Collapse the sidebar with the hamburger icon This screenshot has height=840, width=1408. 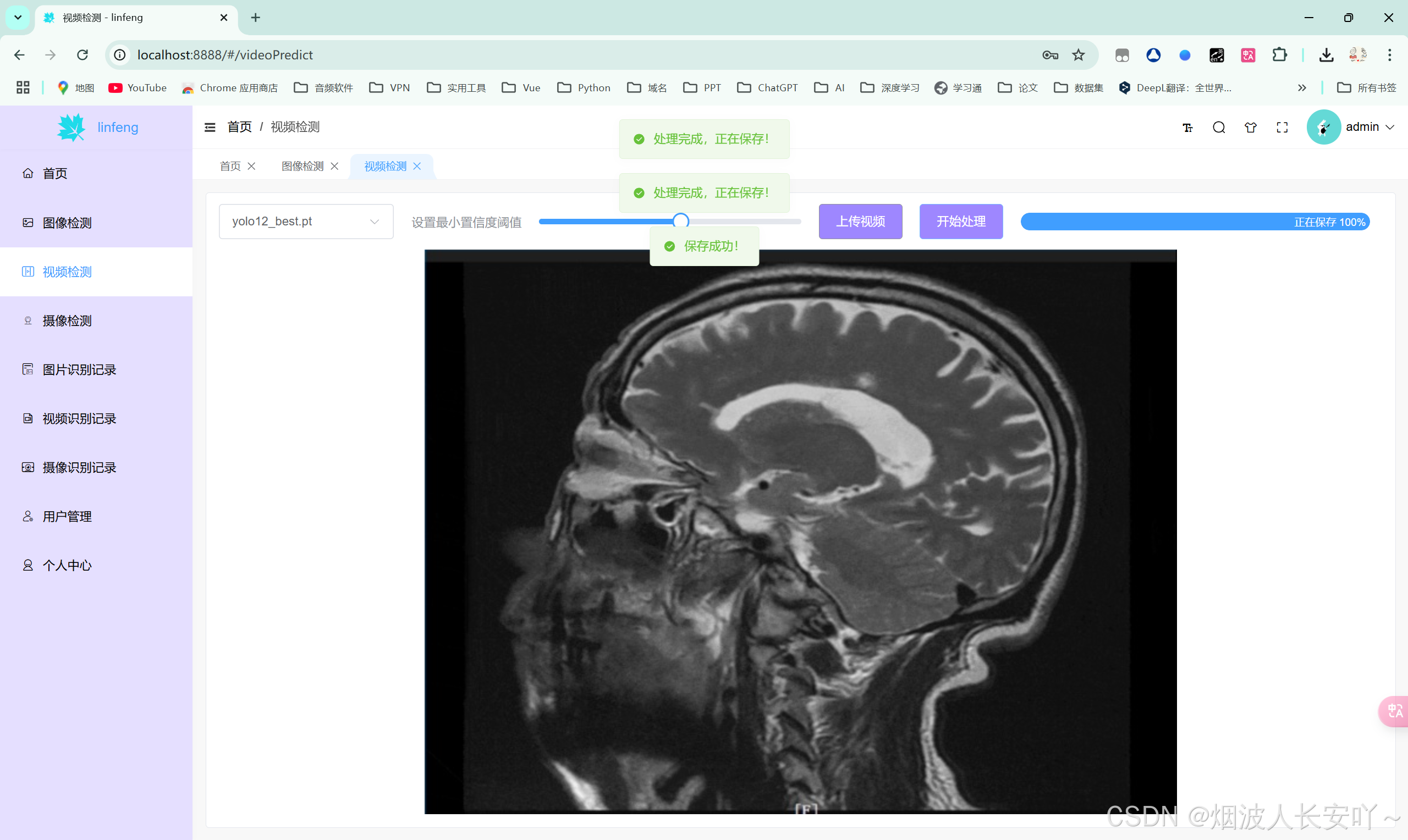210,127
